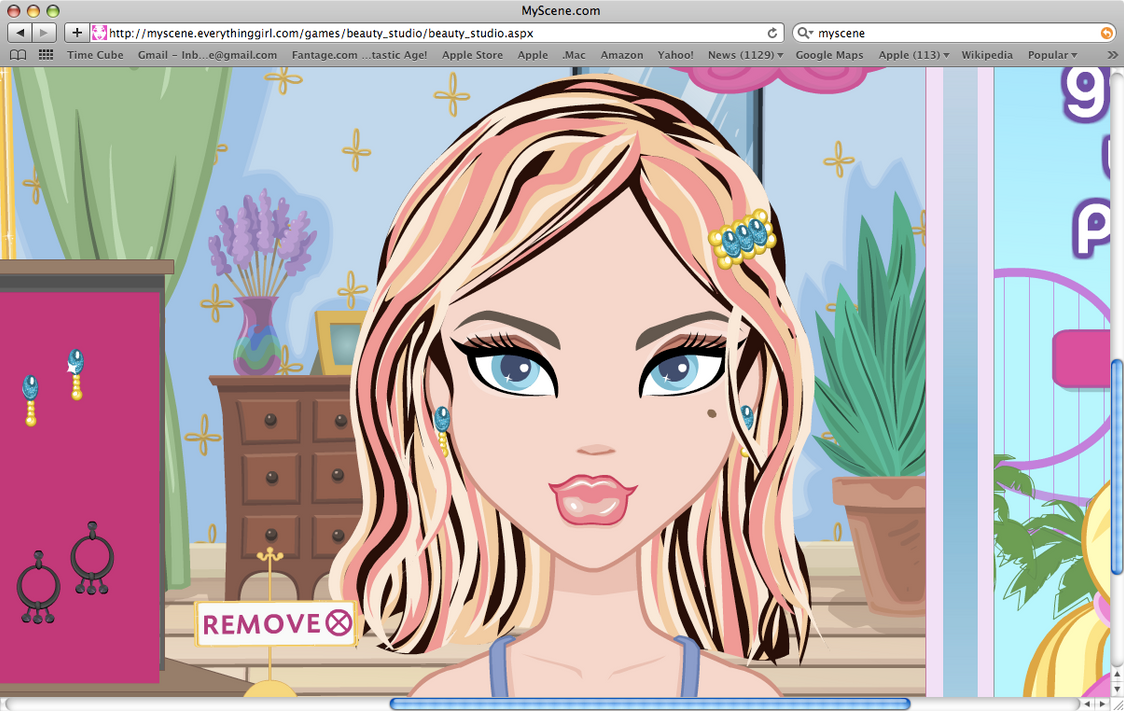Screen dimensions: 1124x711
Task: Open search options via the magnifier icon
Action: coord(804,32)
